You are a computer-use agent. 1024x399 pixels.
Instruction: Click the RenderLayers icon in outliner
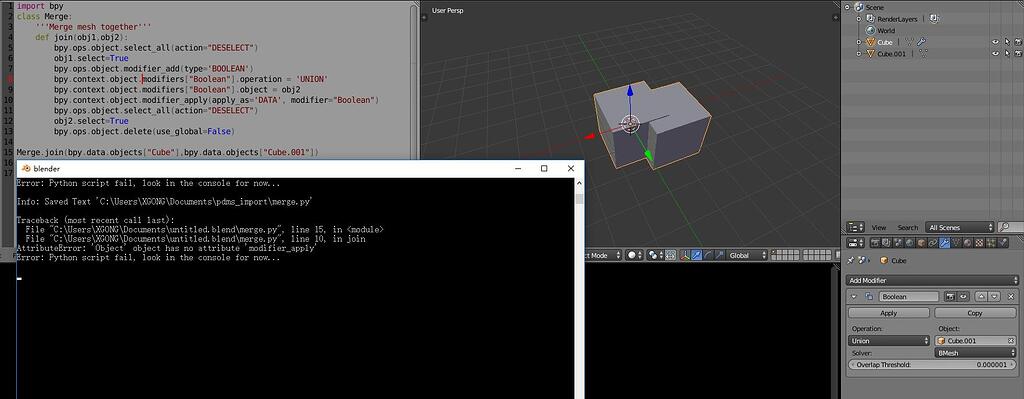pyautogui.click(x=871, y=18)
